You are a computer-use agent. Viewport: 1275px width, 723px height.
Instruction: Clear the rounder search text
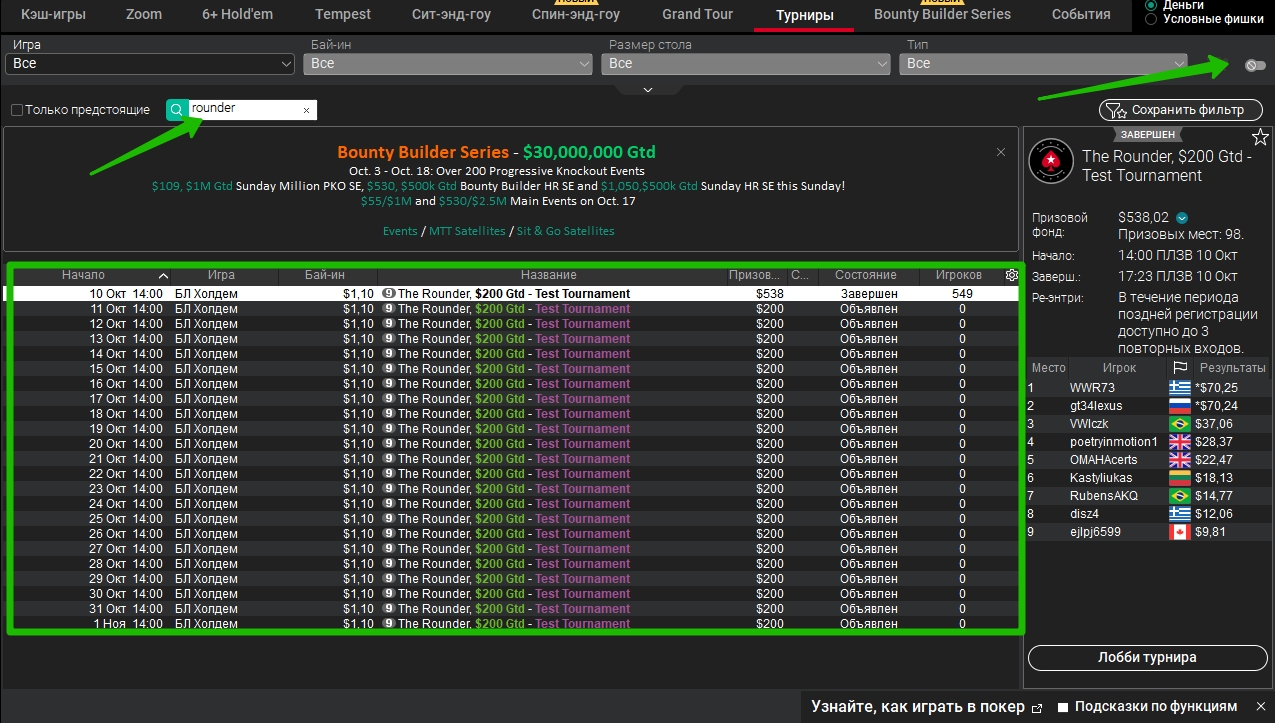click(306, 111)
